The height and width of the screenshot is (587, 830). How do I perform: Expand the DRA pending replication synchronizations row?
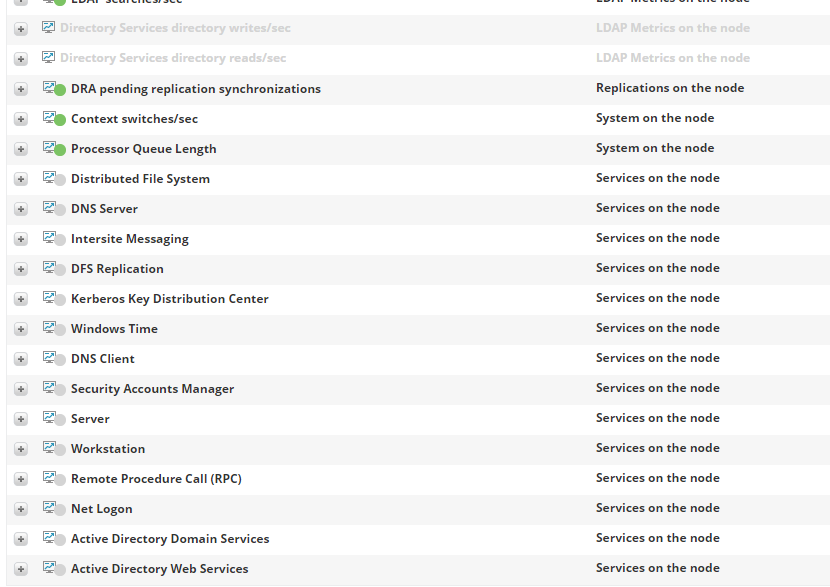[x=21, y=89]
